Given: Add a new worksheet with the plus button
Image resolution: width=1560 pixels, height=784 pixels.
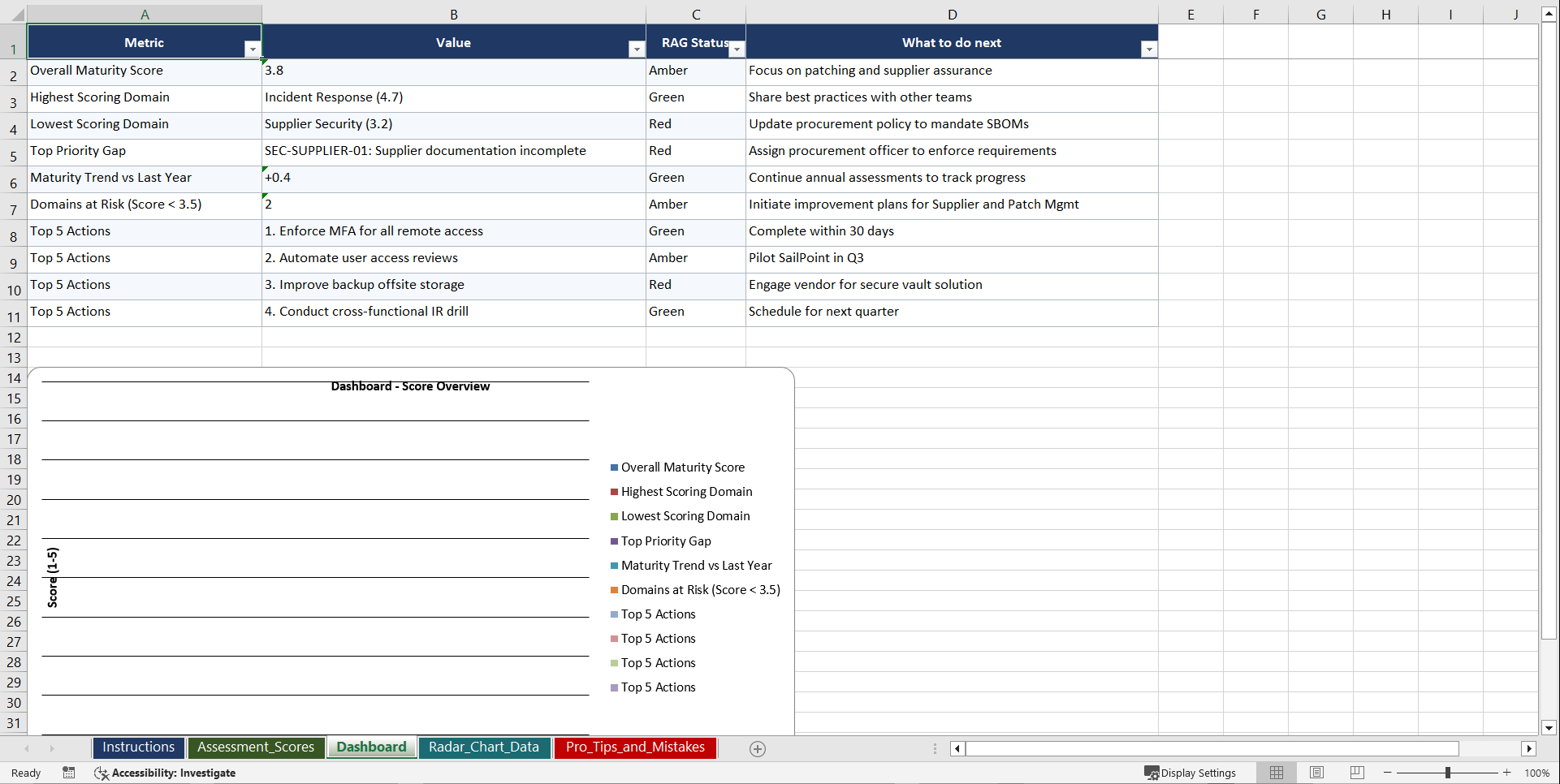Looking at the screenshot, I should 757,748.
